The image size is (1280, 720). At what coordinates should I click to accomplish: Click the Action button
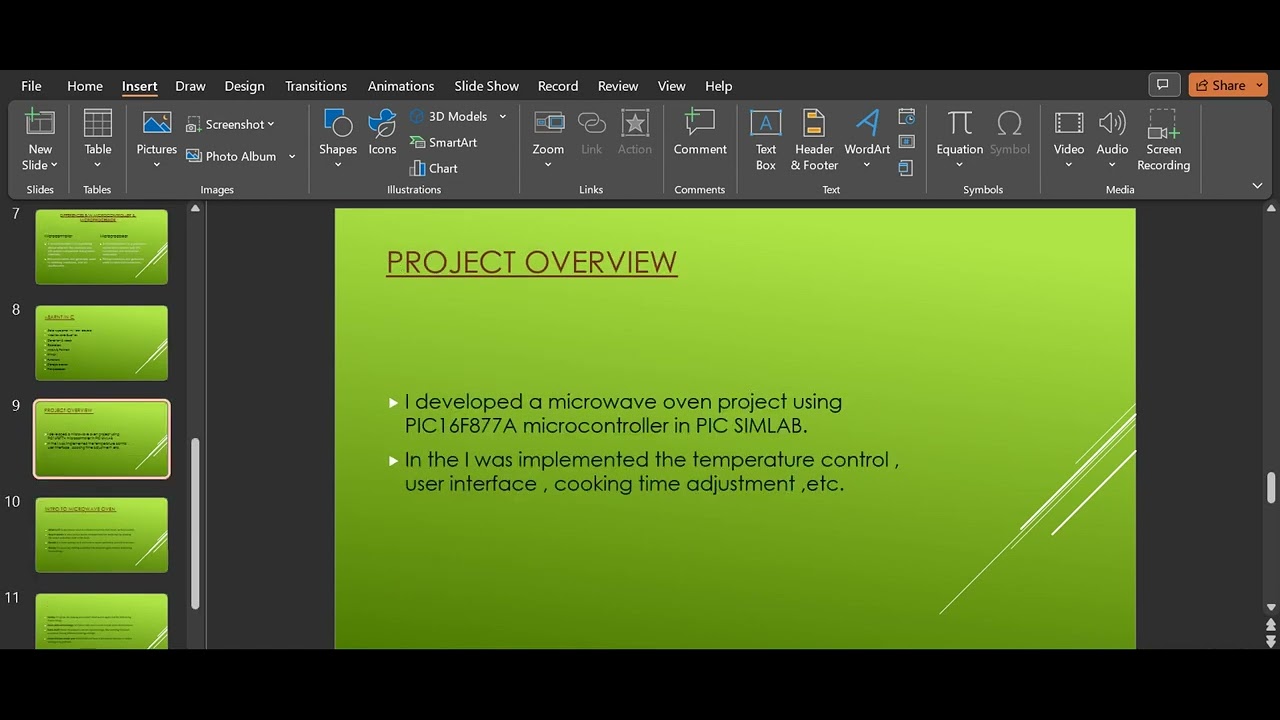(635, 132)
